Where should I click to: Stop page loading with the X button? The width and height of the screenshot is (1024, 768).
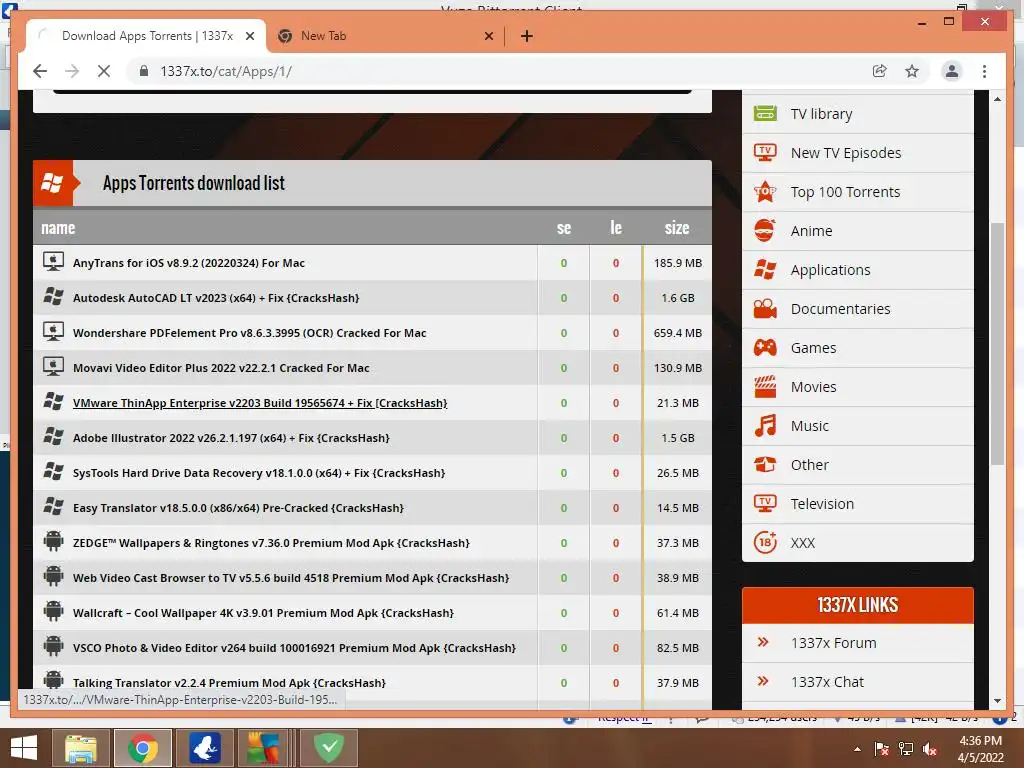pos(104,71)
